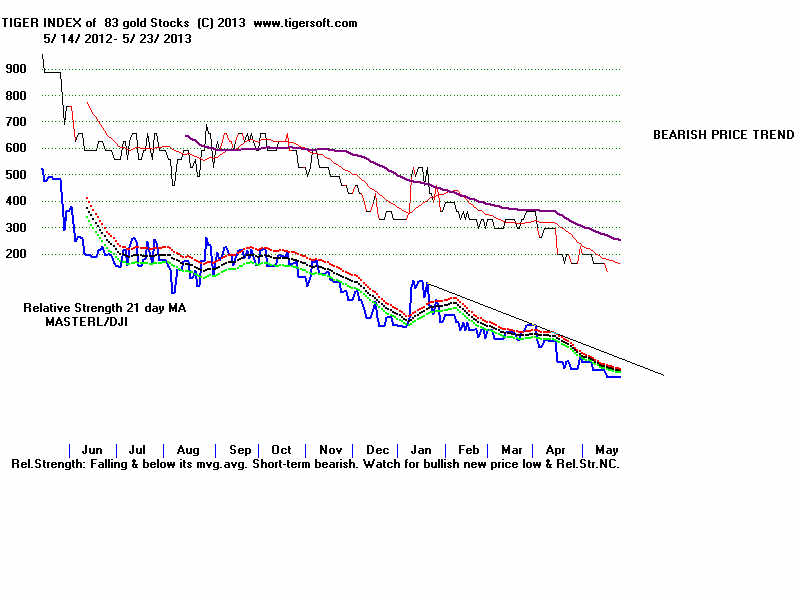The width and height of the screenshot is (800, 600).
Task: Click the 900 value on the price scale
Action: click(14, 68)
